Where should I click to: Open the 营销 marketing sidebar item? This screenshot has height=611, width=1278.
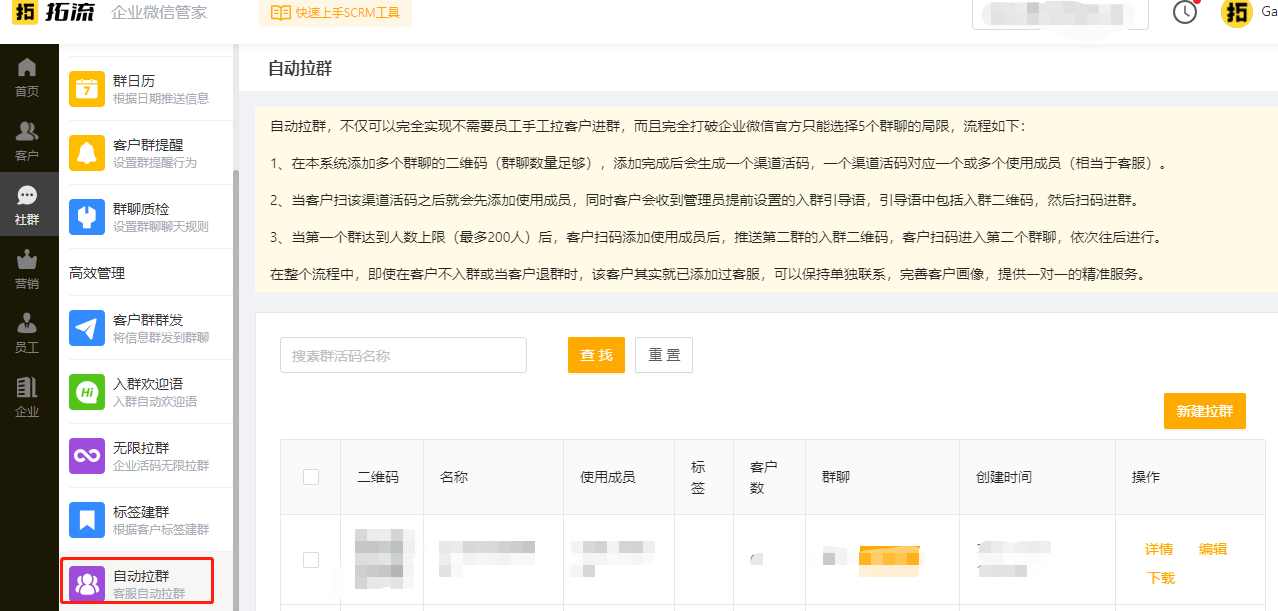click(x=27, y=269)
